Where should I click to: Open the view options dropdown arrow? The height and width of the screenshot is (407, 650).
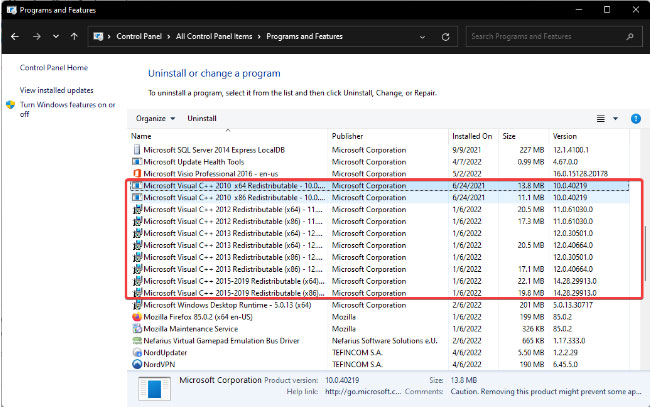point(616,119)
